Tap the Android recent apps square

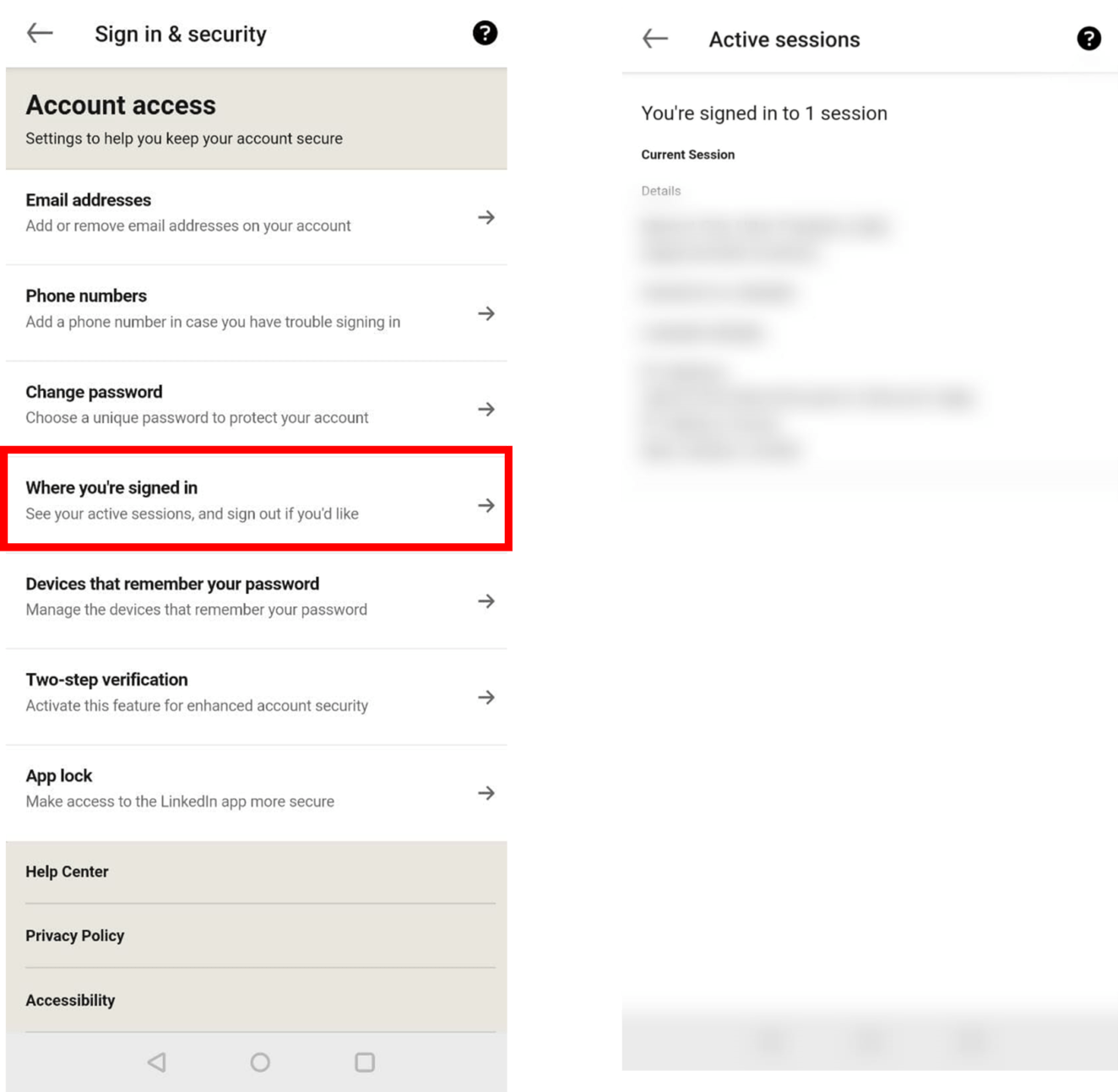(x=365, y=1062)
